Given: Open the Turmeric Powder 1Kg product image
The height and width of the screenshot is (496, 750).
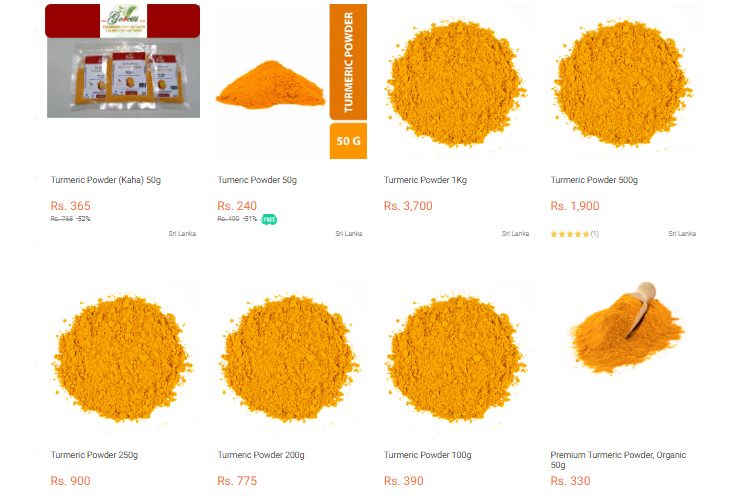Looking at the screenshot, I should [456, 81].
